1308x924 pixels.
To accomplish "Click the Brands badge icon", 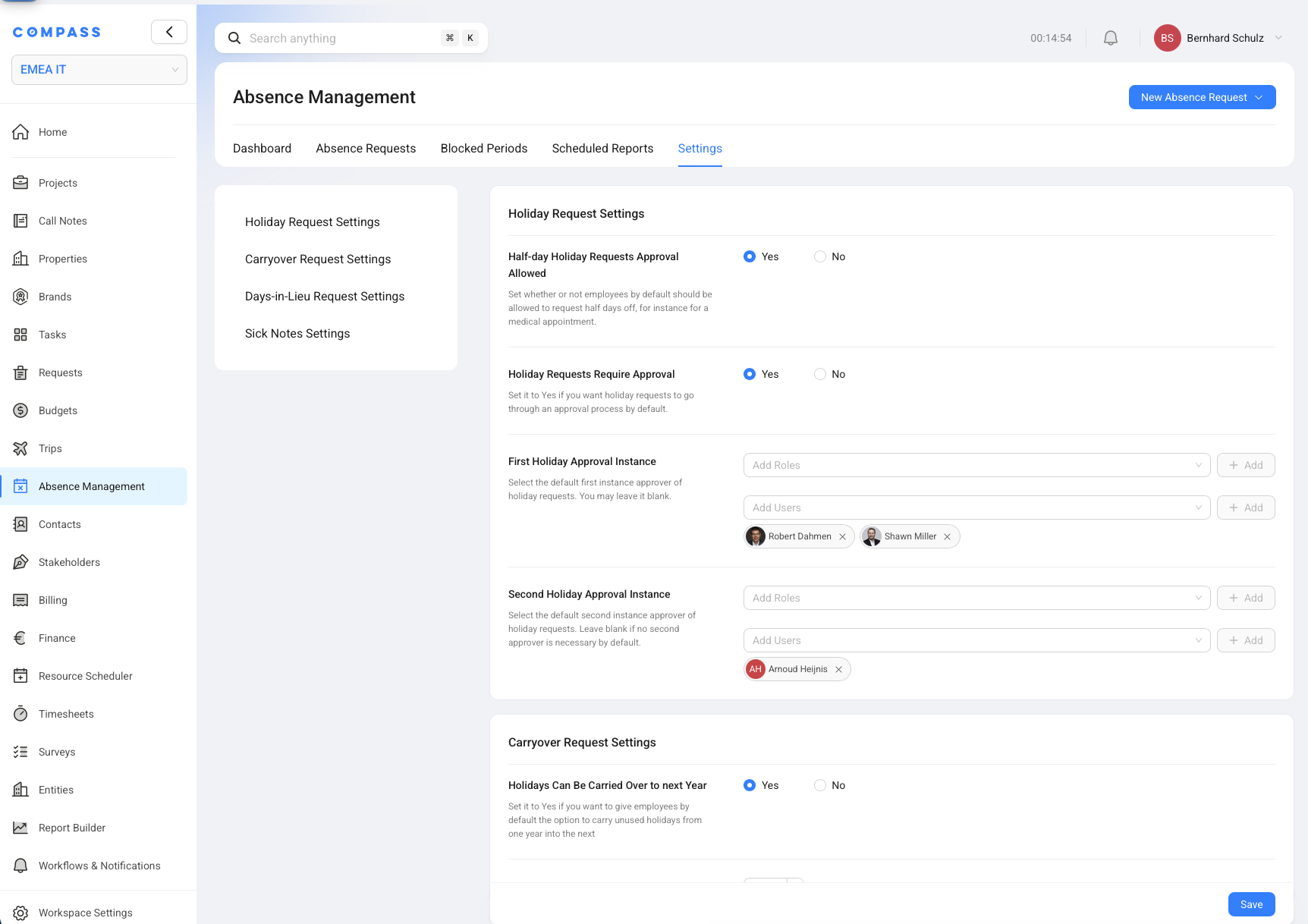I will click(20, 297).
